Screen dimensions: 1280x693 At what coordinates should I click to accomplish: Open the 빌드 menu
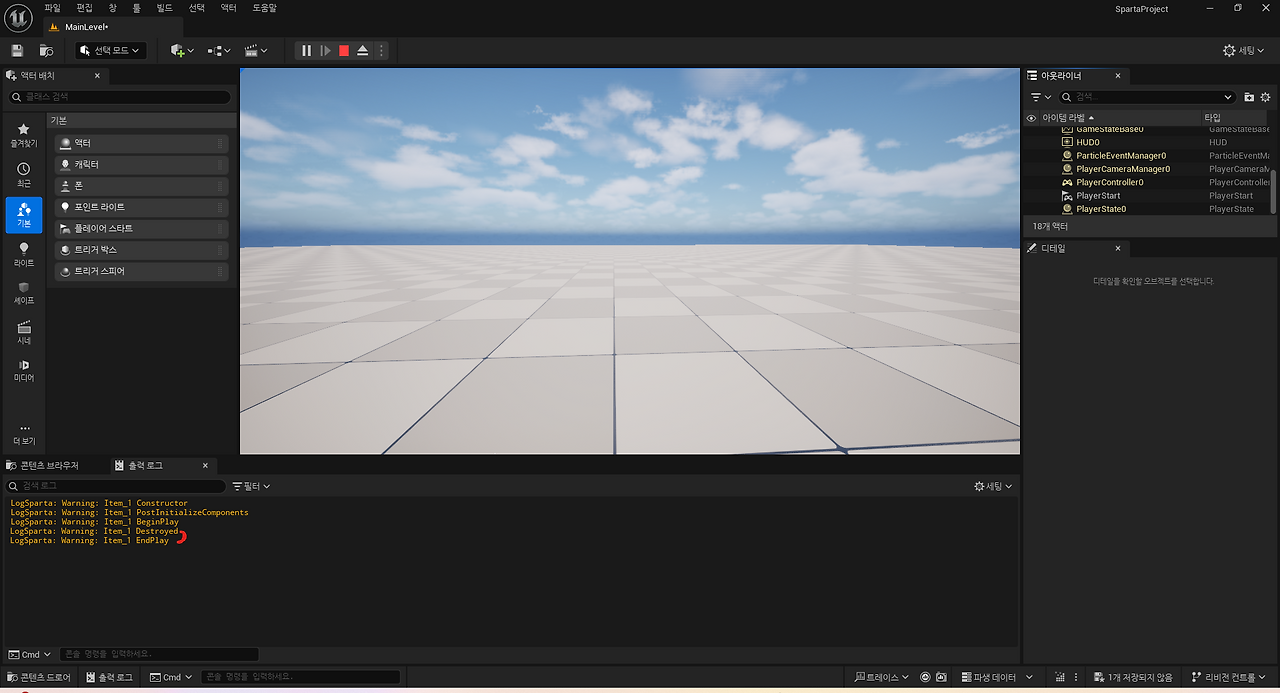(x=164, y=8)
